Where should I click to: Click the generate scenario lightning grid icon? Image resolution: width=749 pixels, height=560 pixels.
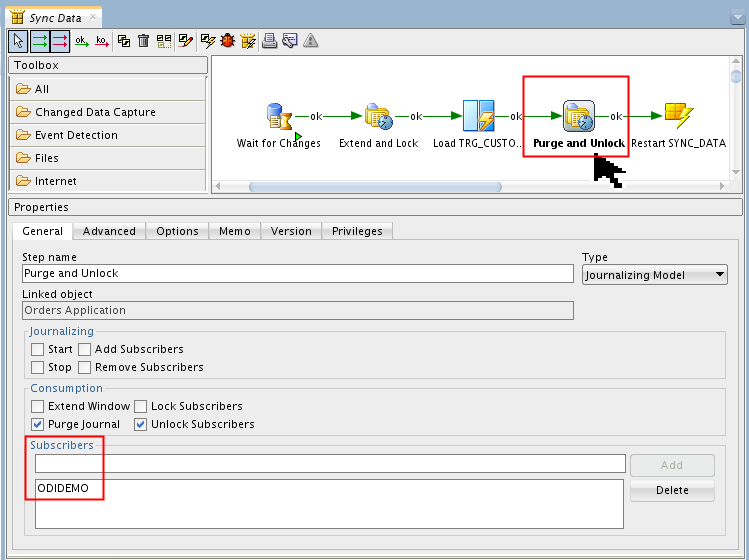pyautogui.click(x=248, y=41)
